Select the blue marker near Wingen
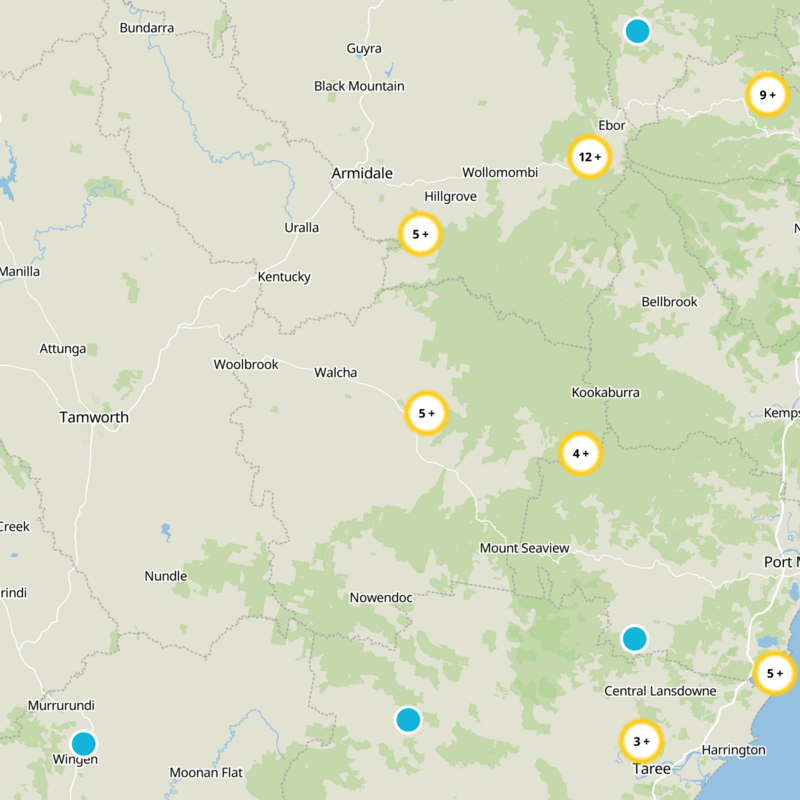Image resolution: width=800 pixels, height=800 pixels. coord(84,744)
